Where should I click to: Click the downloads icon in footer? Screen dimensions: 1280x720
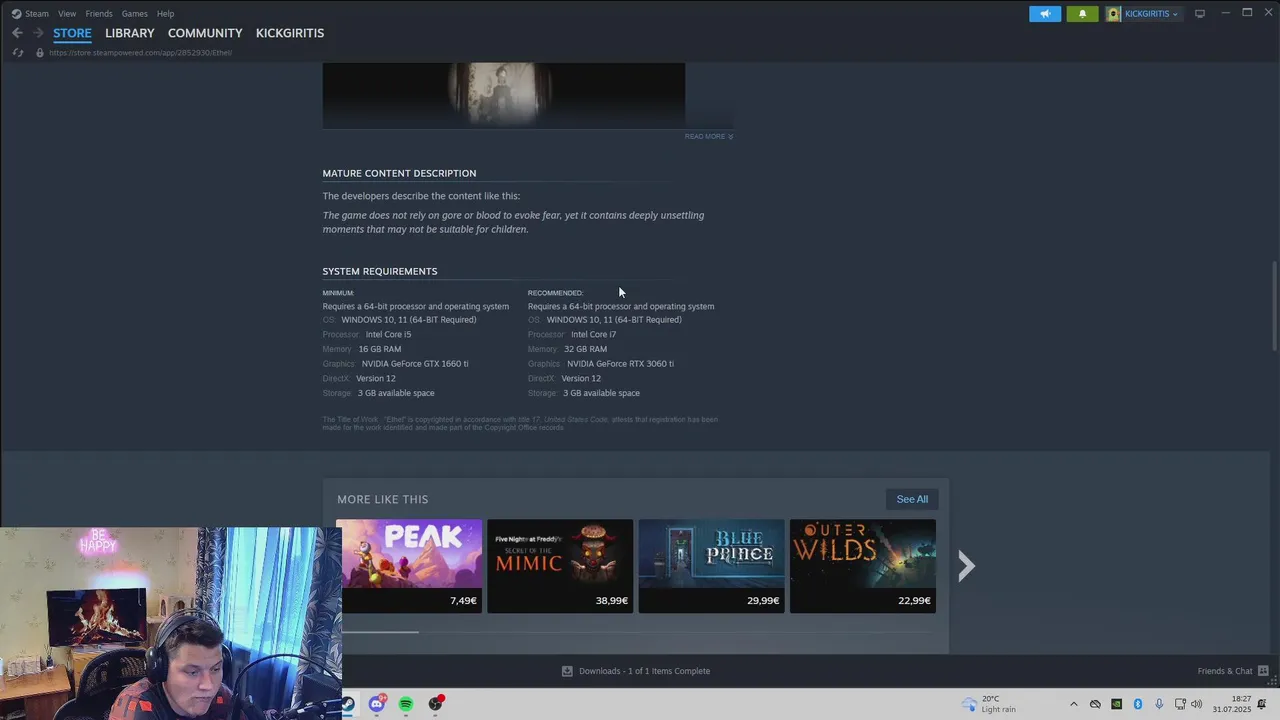click(x=567, y=671)
